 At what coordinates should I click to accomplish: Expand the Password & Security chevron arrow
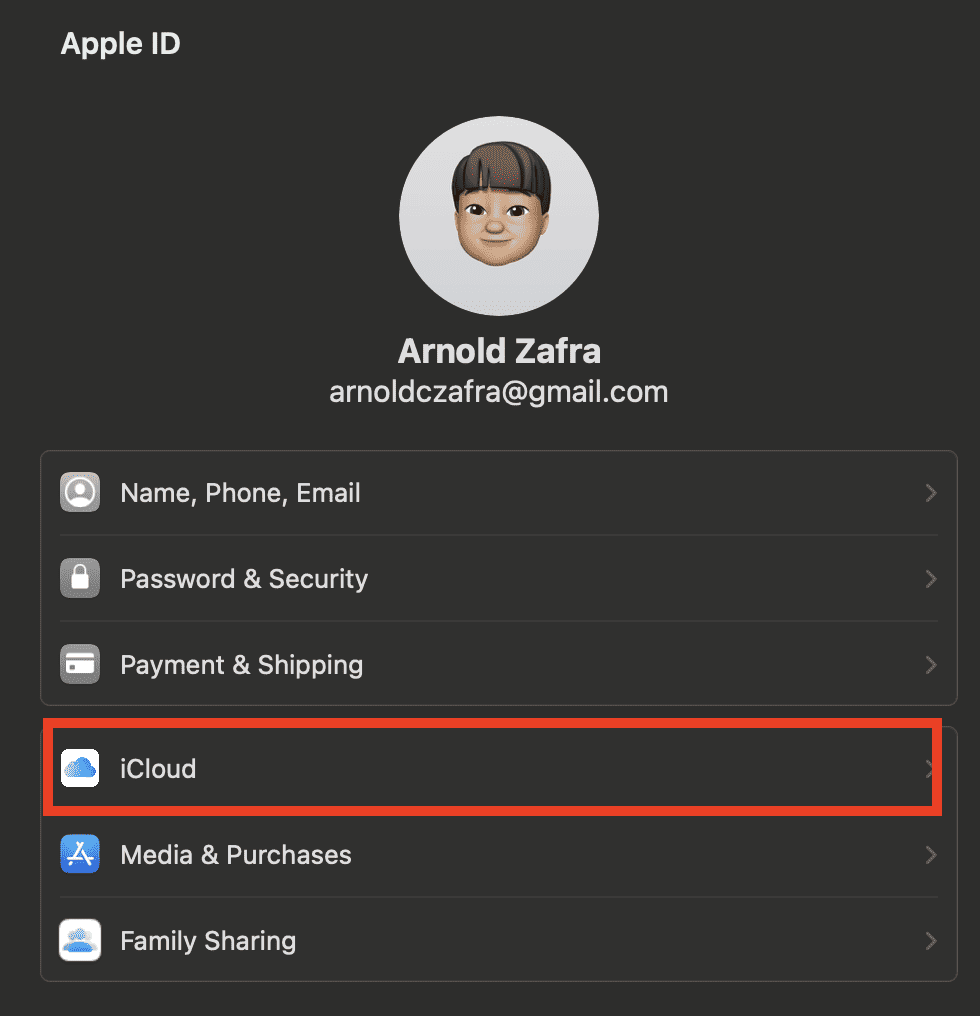[x=930, y=579]
